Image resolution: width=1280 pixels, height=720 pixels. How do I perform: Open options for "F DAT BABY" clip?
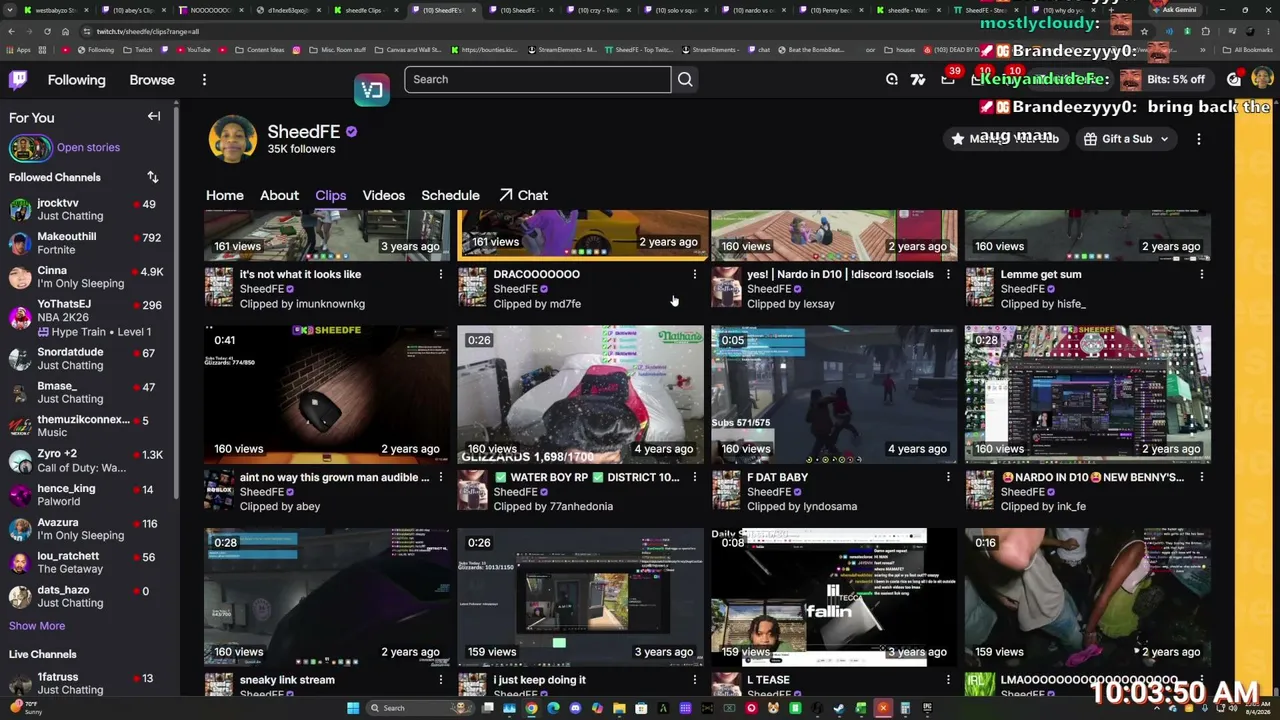pos(948,477)
